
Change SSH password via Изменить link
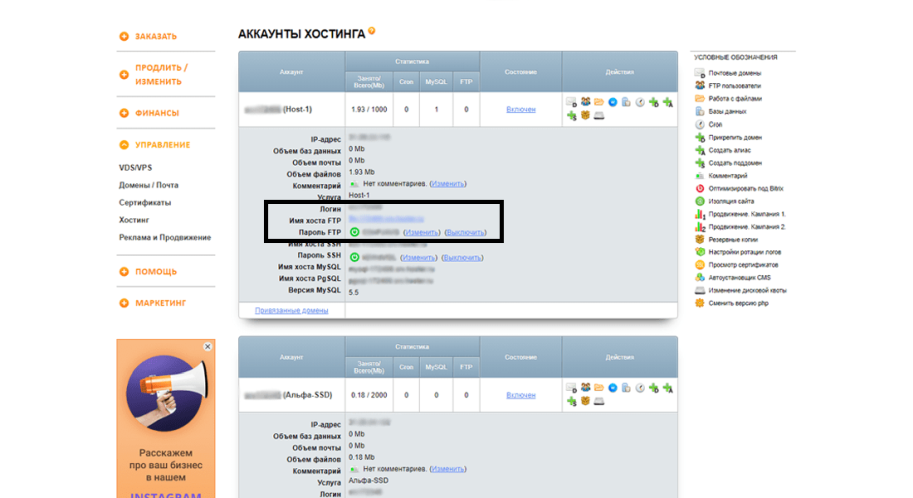418,257
